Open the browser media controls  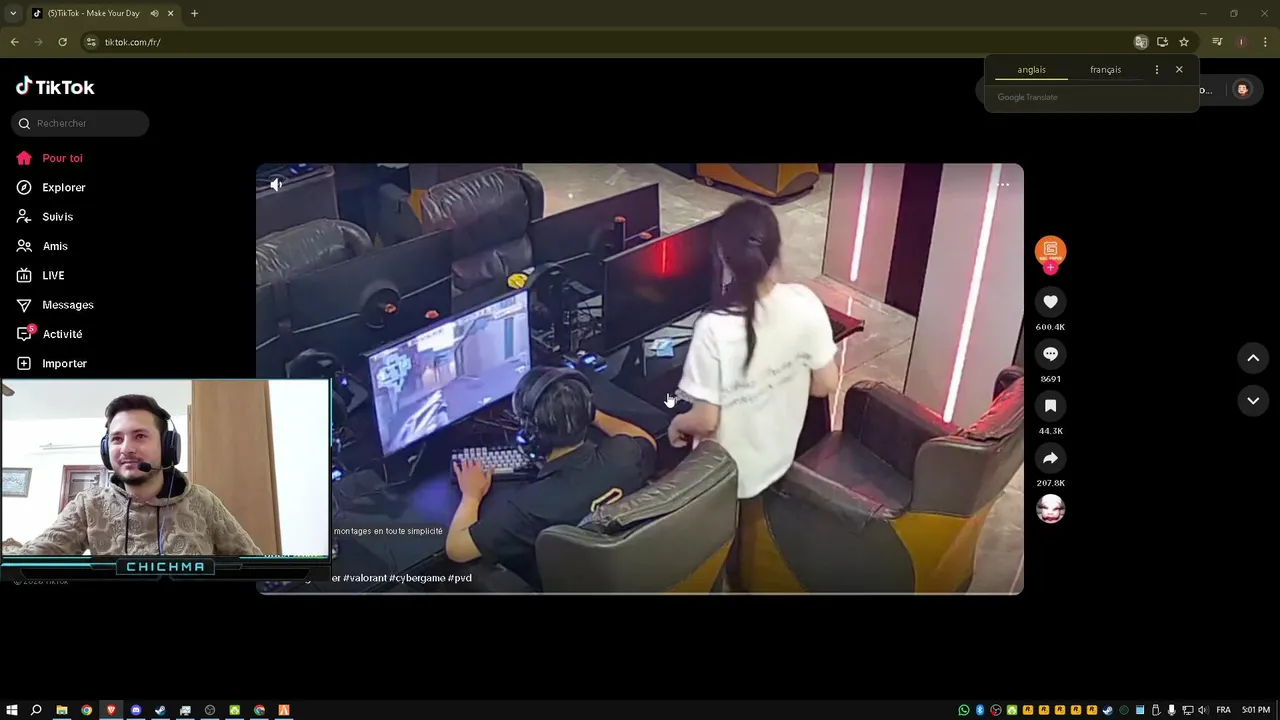click(x=1217, y=42)
